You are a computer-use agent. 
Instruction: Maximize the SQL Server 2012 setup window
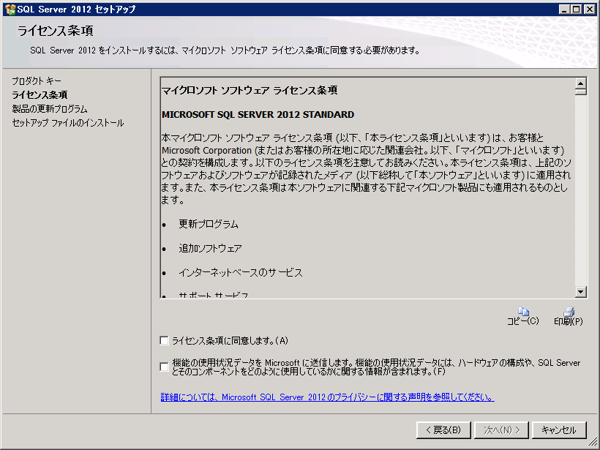576,10
